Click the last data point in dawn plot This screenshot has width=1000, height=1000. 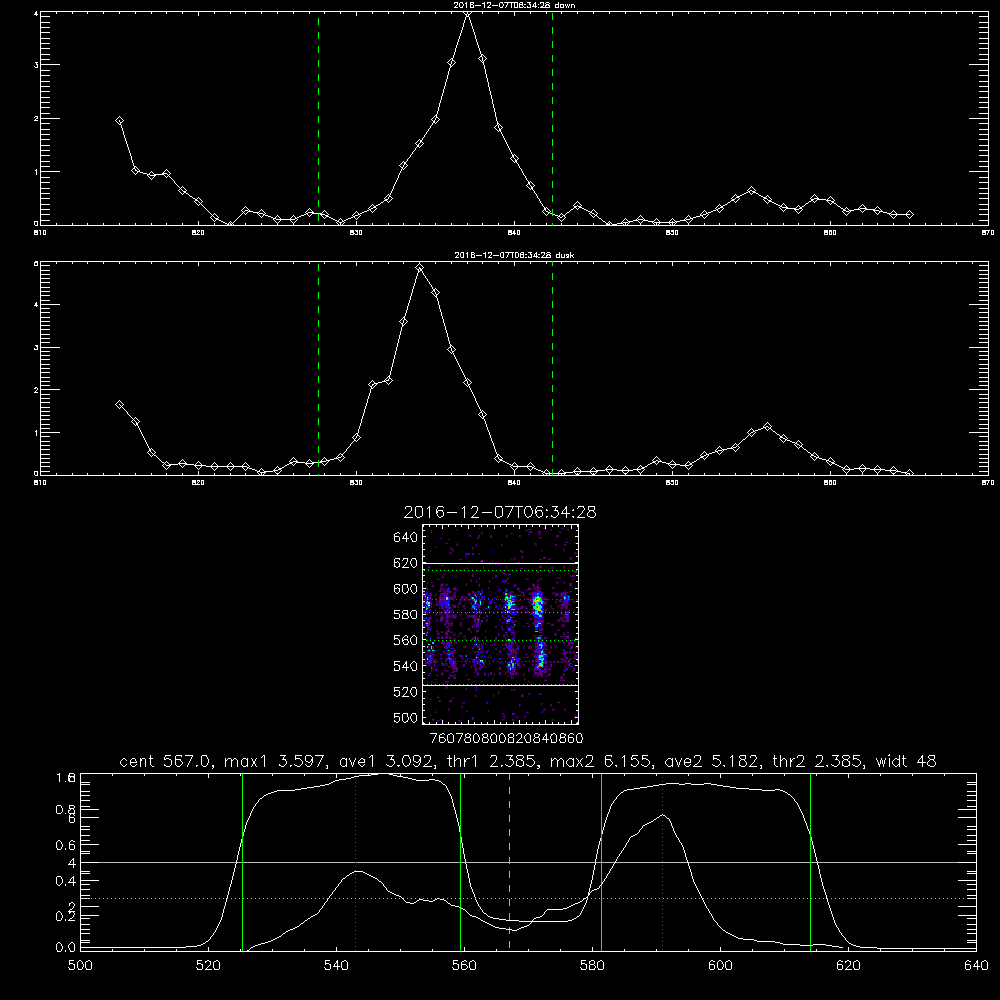pyautogui.click(x=909, y=214)
